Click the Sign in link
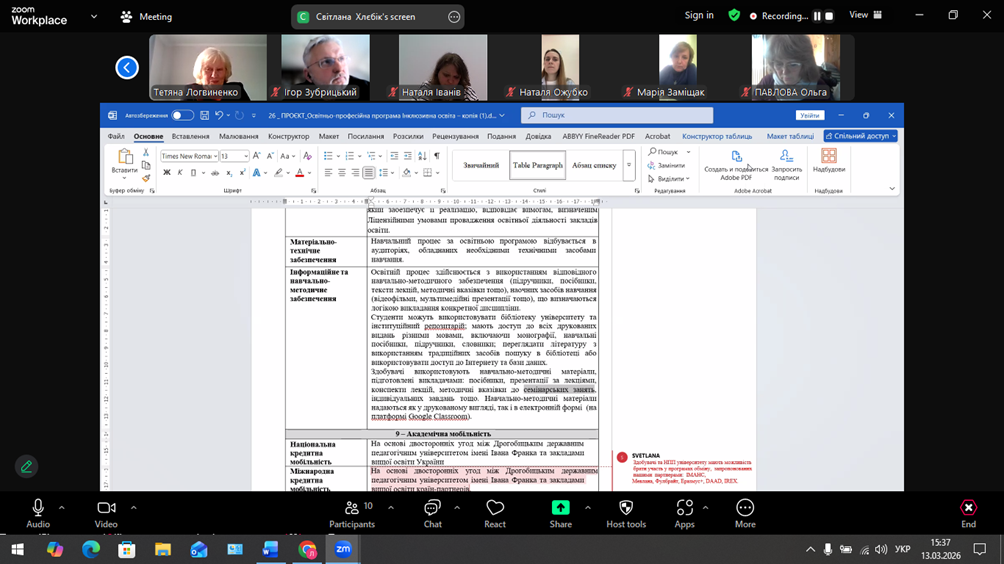1004x564 pixels. click(x=699, y=16)
